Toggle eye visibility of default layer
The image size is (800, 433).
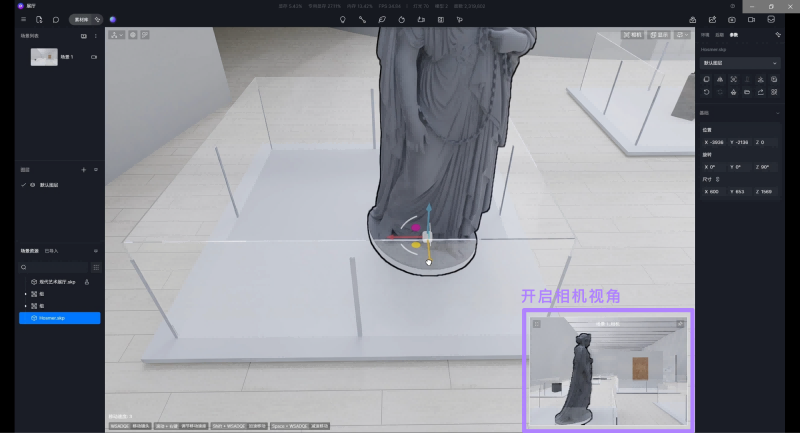click(32, 185)
